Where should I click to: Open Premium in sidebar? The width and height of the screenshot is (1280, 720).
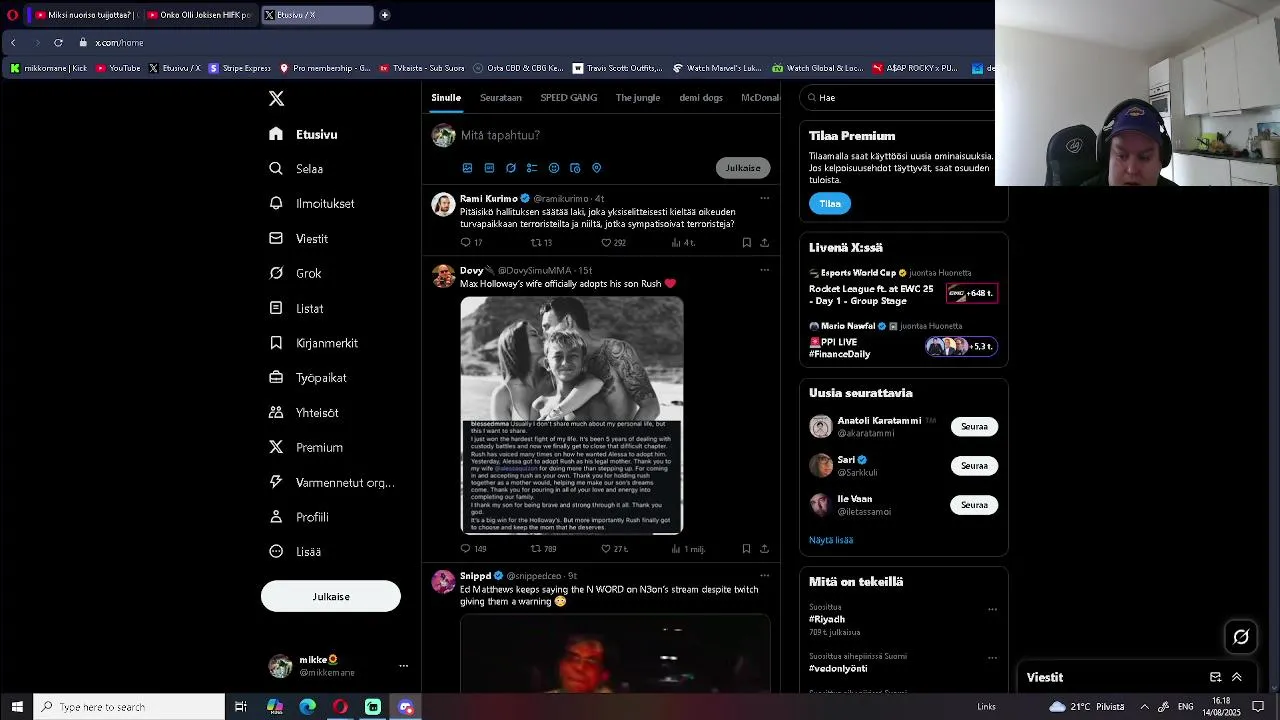pos(307,447)
